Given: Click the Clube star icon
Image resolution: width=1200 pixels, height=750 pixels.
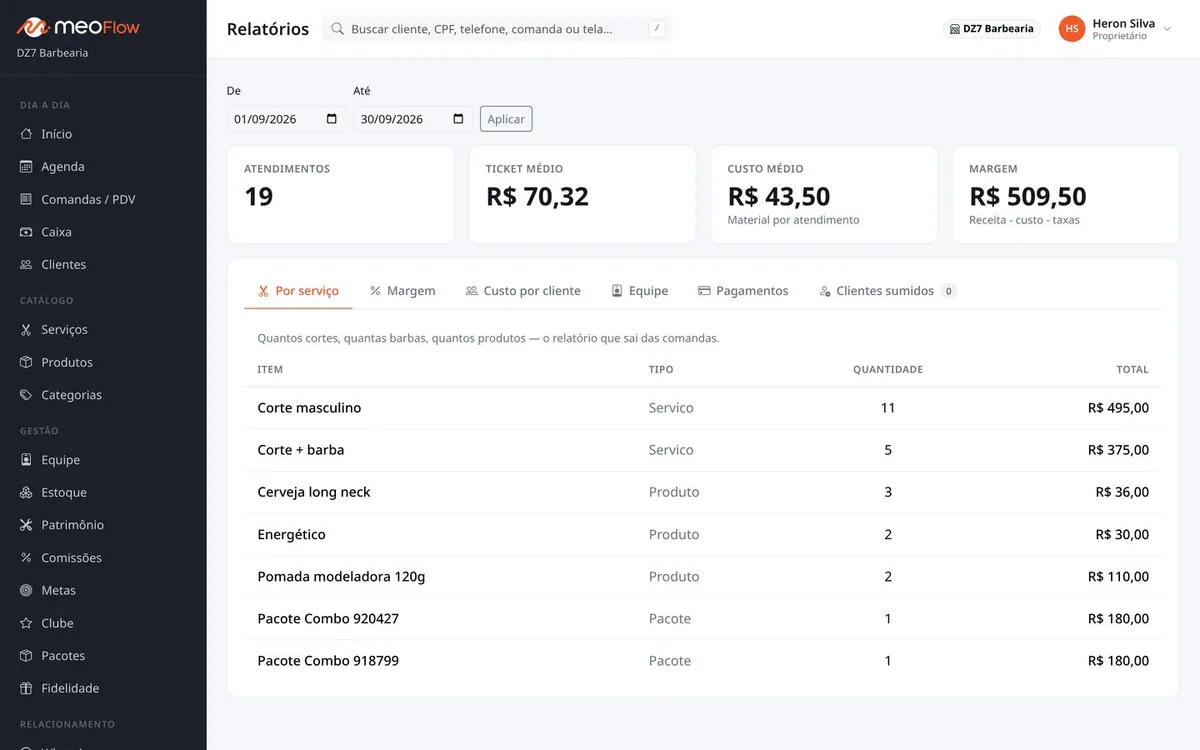Looking at the screenshot, I should (x=26, y=623).
